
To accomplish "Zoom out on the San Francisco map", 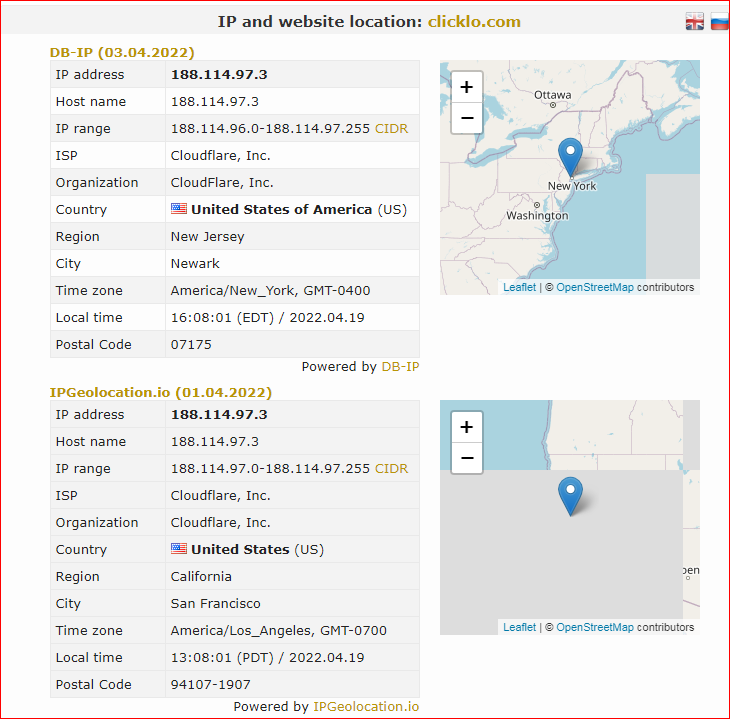I will [x=466, y=458].
